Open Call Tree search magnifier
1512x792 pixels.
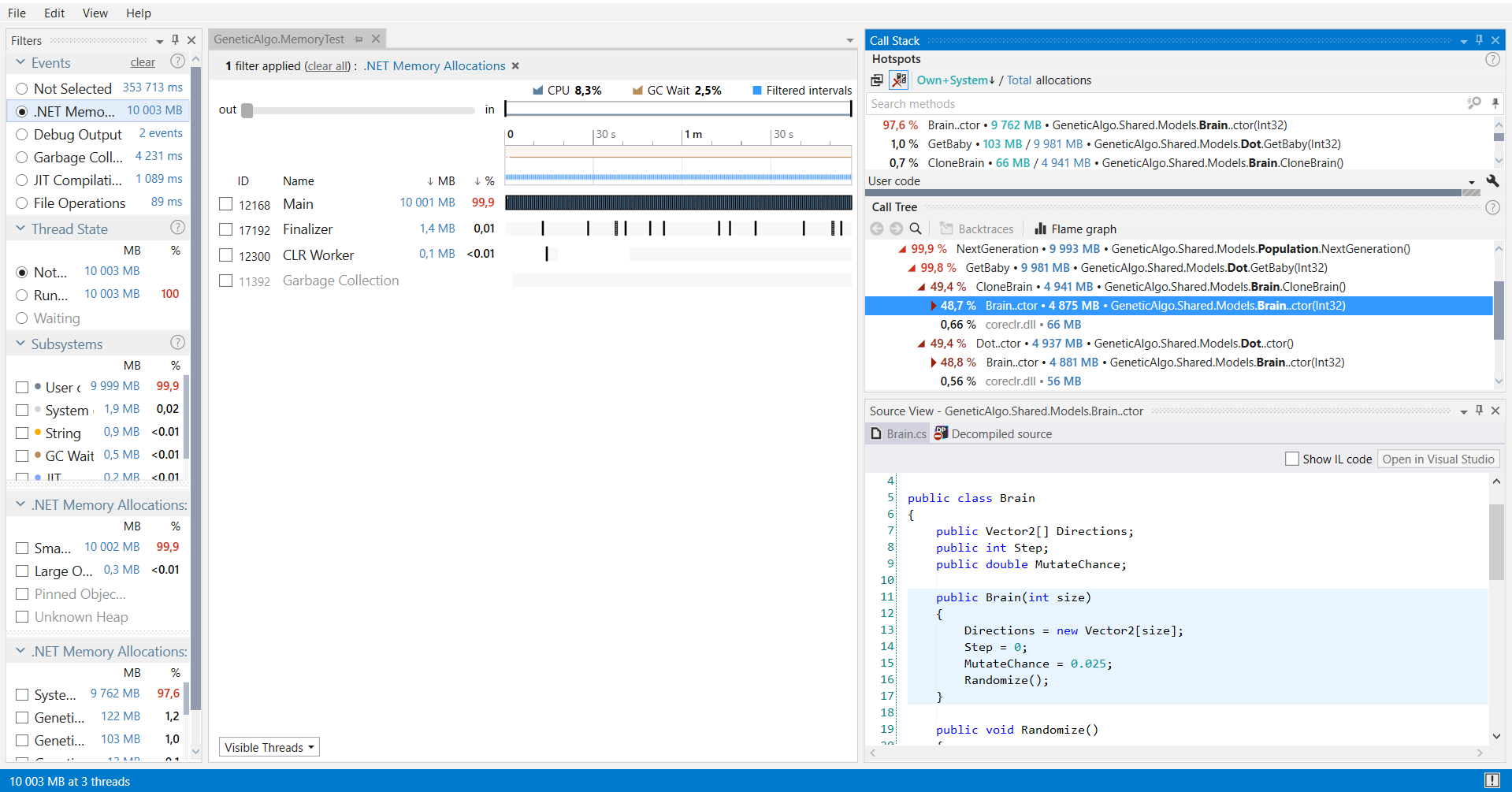click(916, 229)
